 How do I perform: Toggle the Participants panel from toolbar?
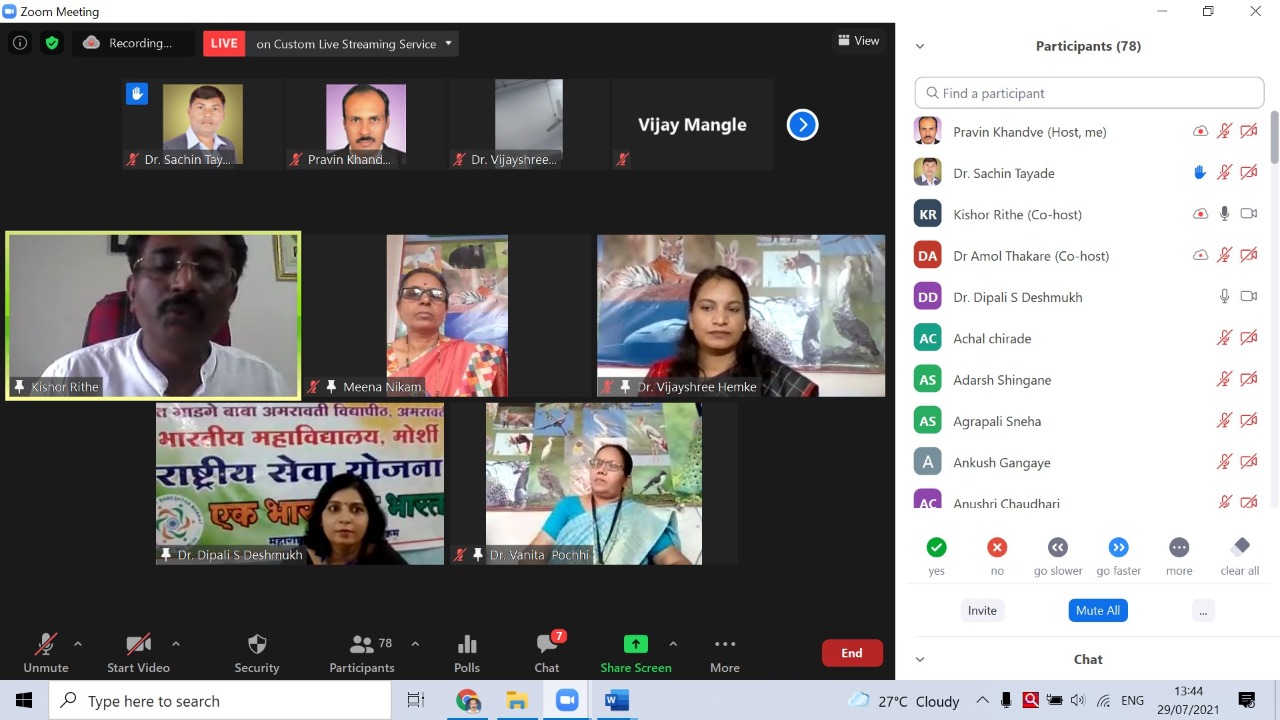coord(362,653)
